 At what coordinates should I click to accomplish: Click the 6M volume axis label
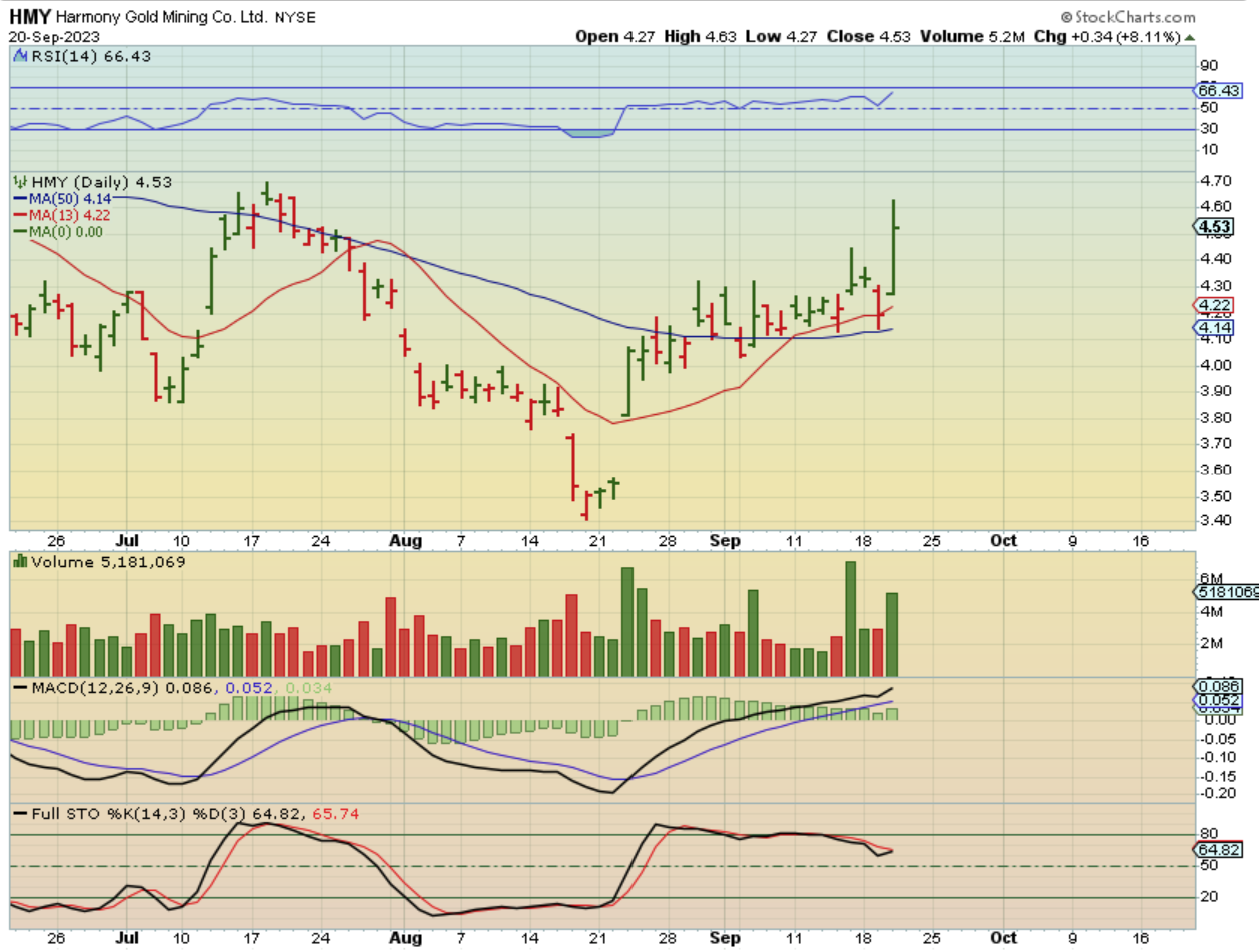(1213, 578)
